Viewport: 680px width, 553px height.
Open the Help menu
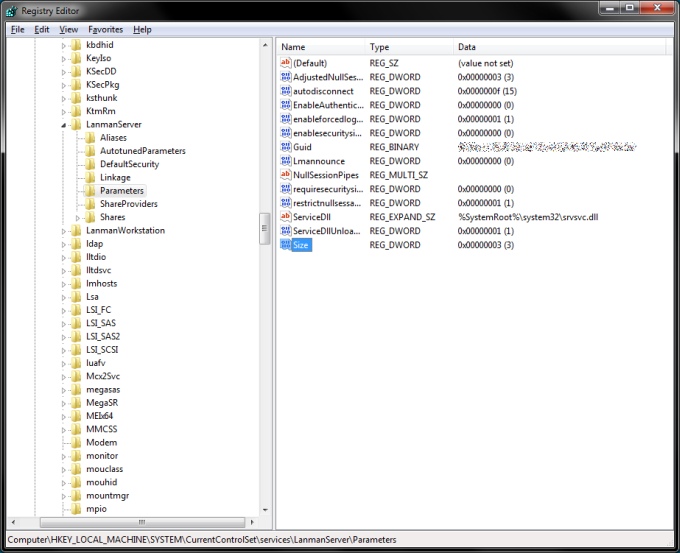142,29
